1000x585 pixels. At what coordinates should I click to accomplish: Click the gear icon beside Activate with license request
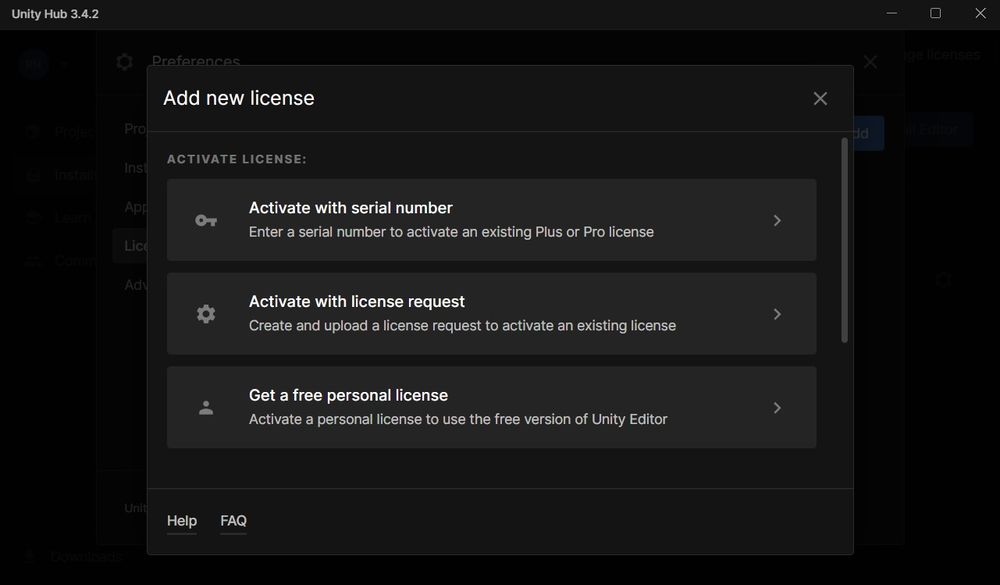[x=206, y=313]
